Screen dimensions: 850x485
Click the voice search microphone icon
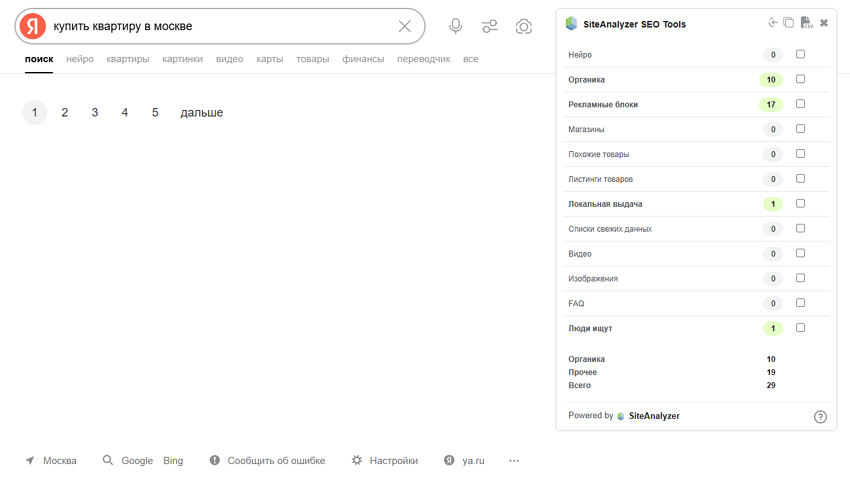coord(455,26)
